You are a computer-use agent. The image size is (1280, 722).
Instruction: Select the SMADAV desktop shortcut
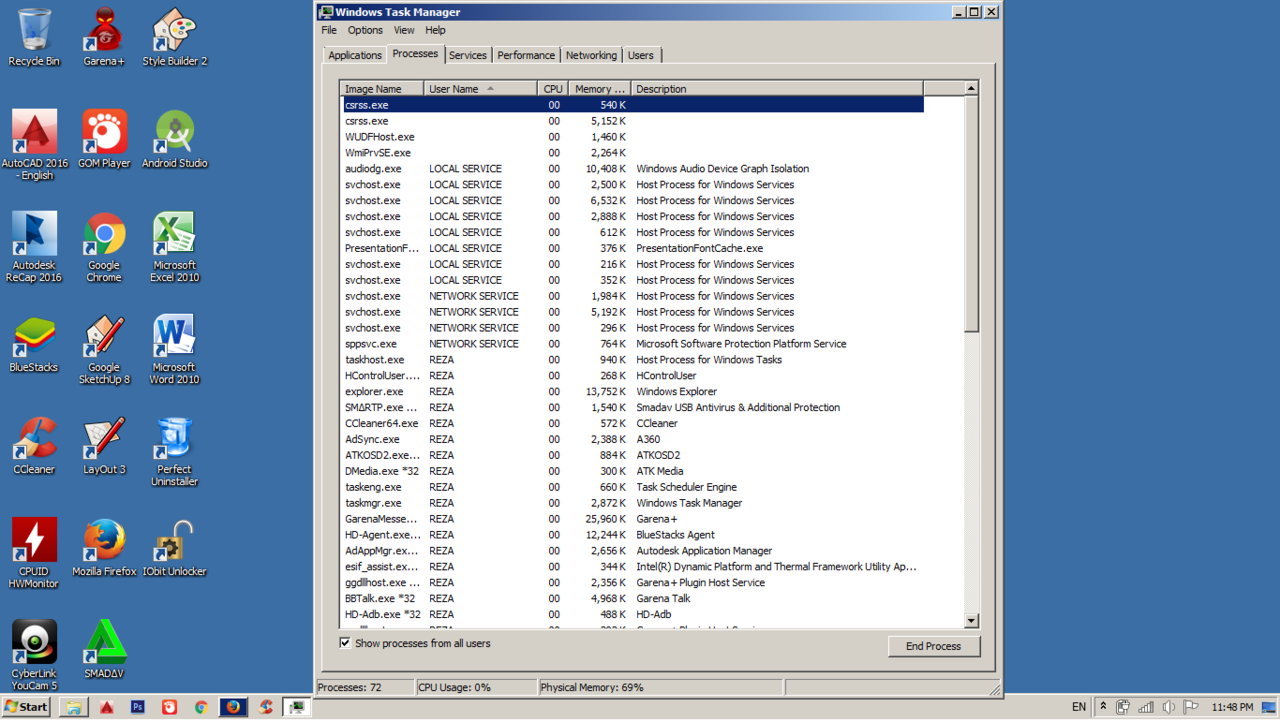(x=104, y=649)
